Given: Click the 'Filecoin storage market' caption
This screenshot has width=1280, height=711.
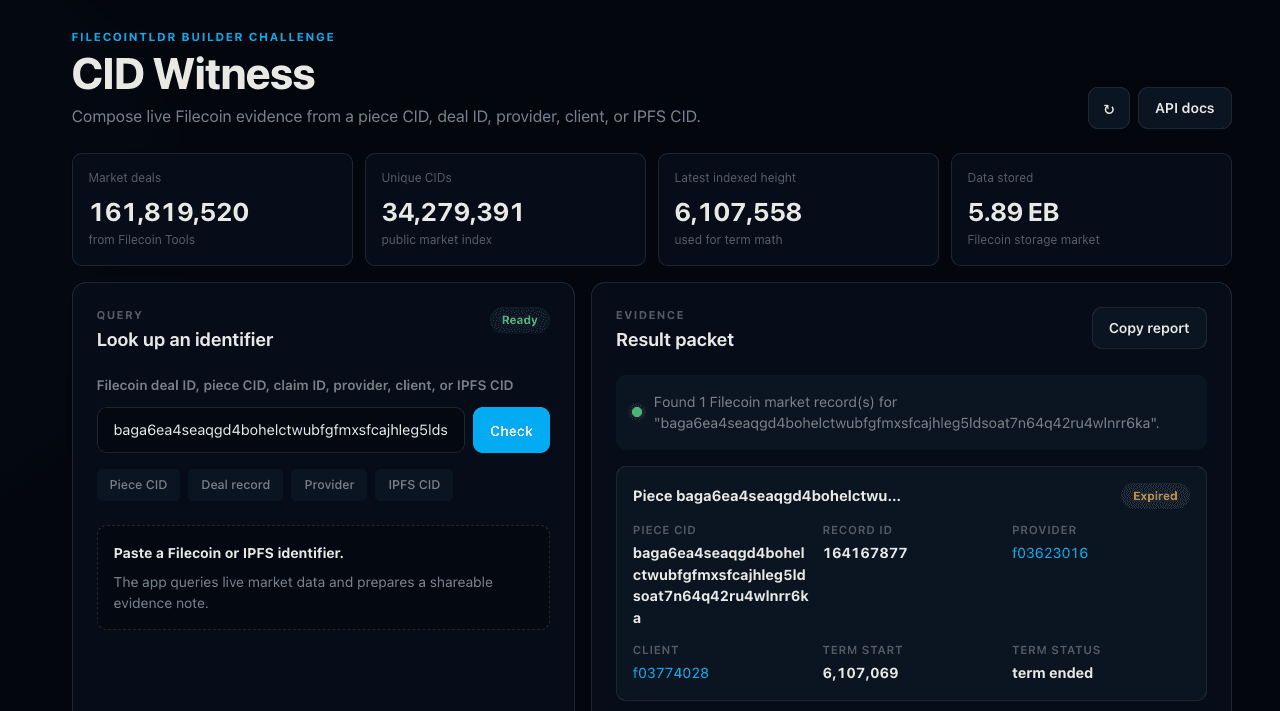Looking at the screenshot, I should tap(1033, 240).
